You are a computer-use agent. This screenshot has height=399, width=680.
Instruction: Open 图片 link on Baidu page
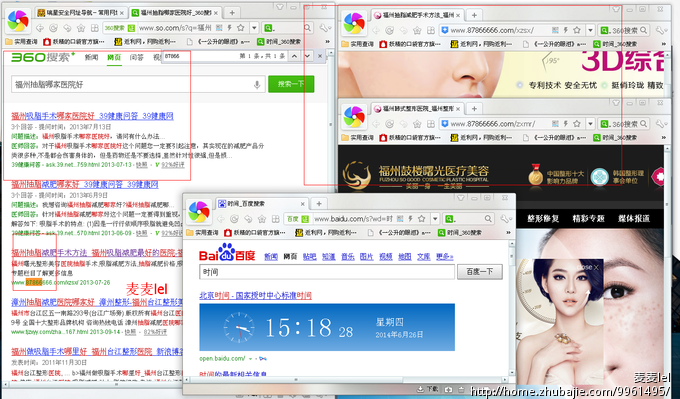pyautogui.click(x=366, y=257)
